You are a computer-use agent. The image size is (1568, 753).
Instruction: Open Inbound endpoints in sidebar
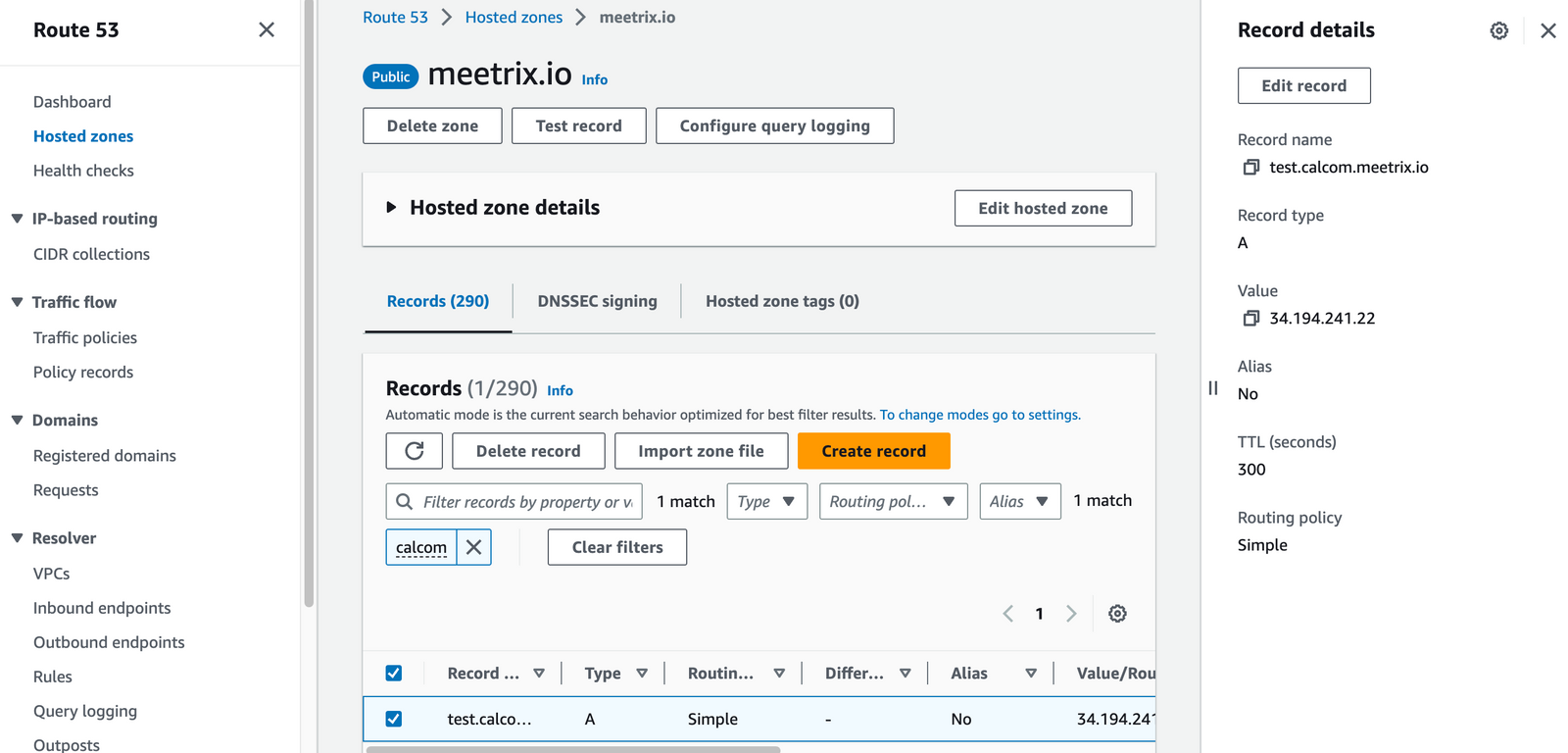coord(102,608)
